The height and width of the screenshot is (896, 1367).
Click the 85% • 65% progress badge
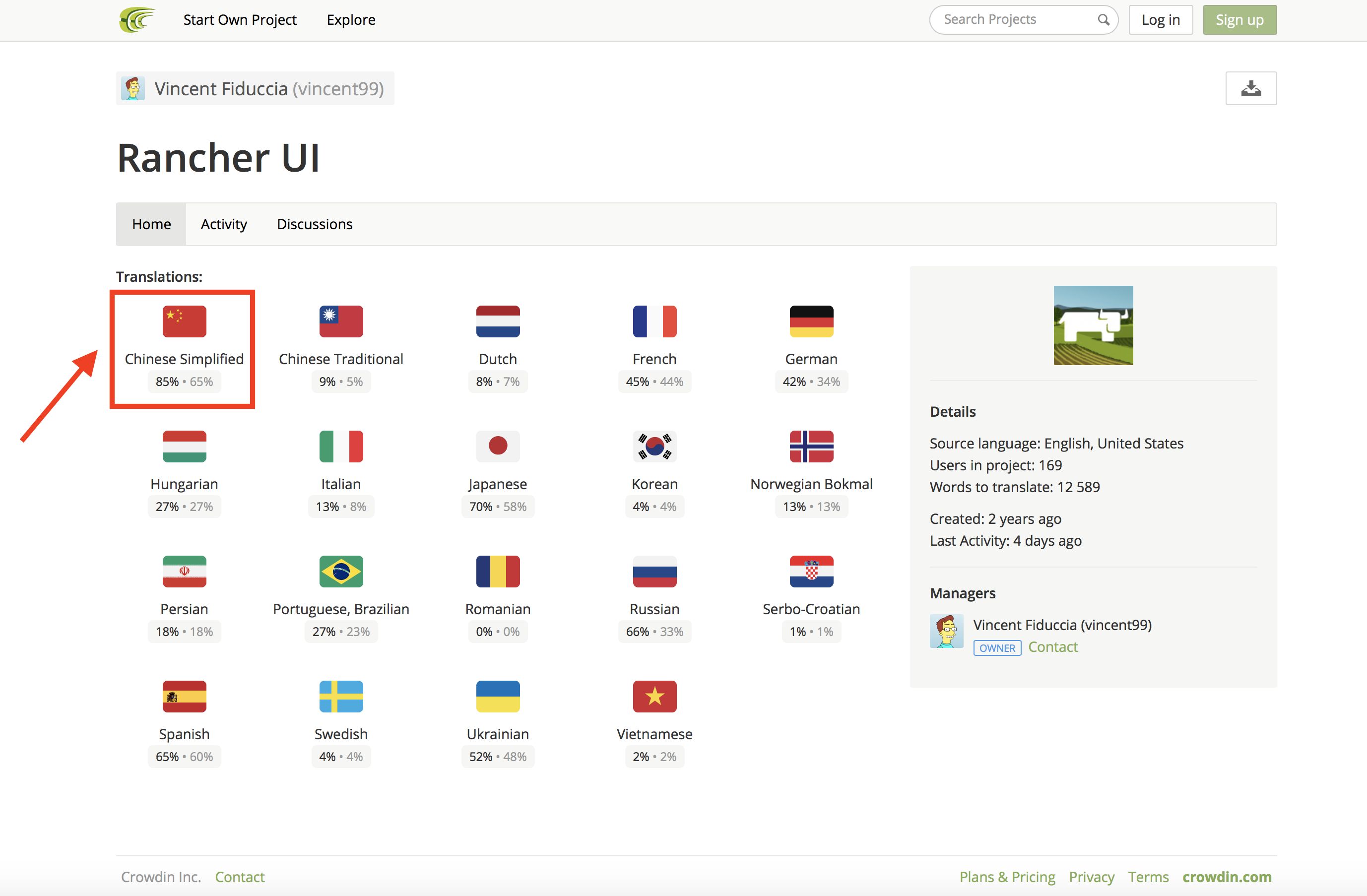pyautogui.click(x=185, y=382)
